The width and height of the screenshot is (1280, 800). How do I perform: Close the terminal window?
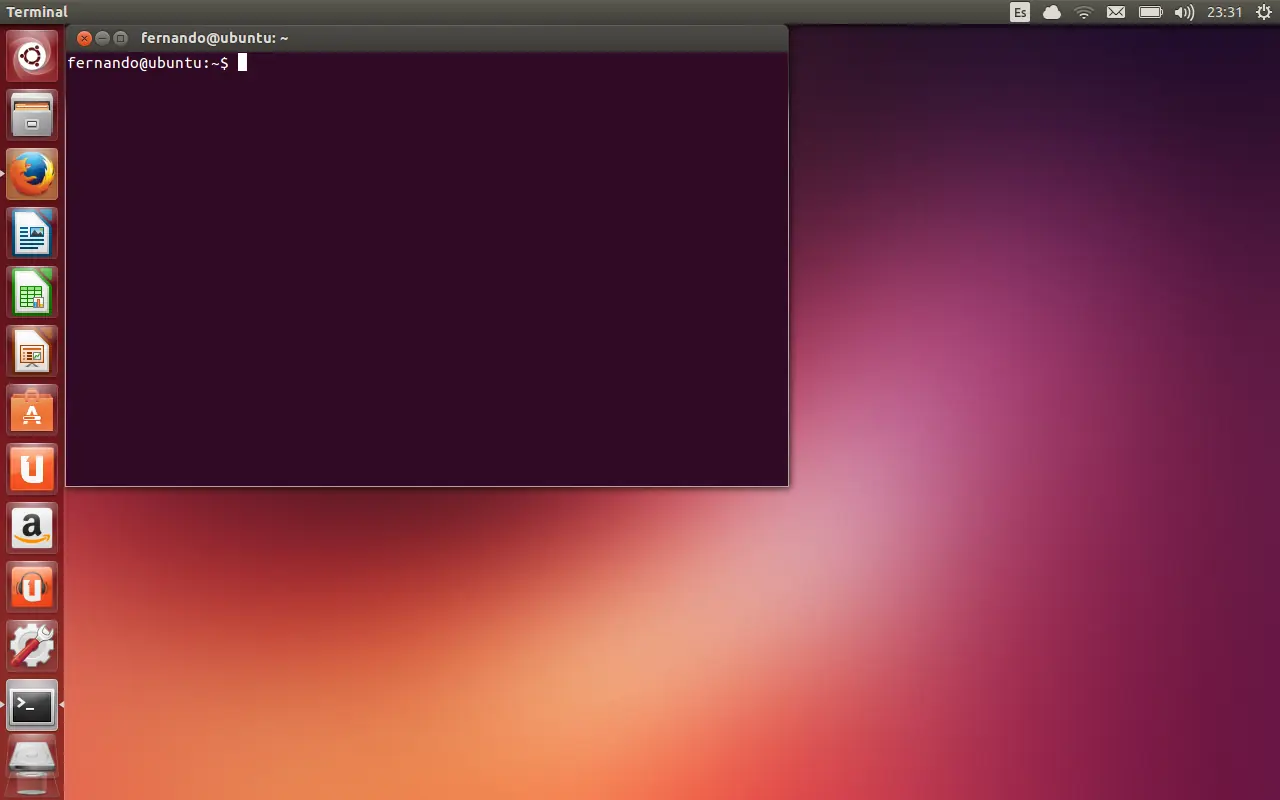[x=84, y=38]
